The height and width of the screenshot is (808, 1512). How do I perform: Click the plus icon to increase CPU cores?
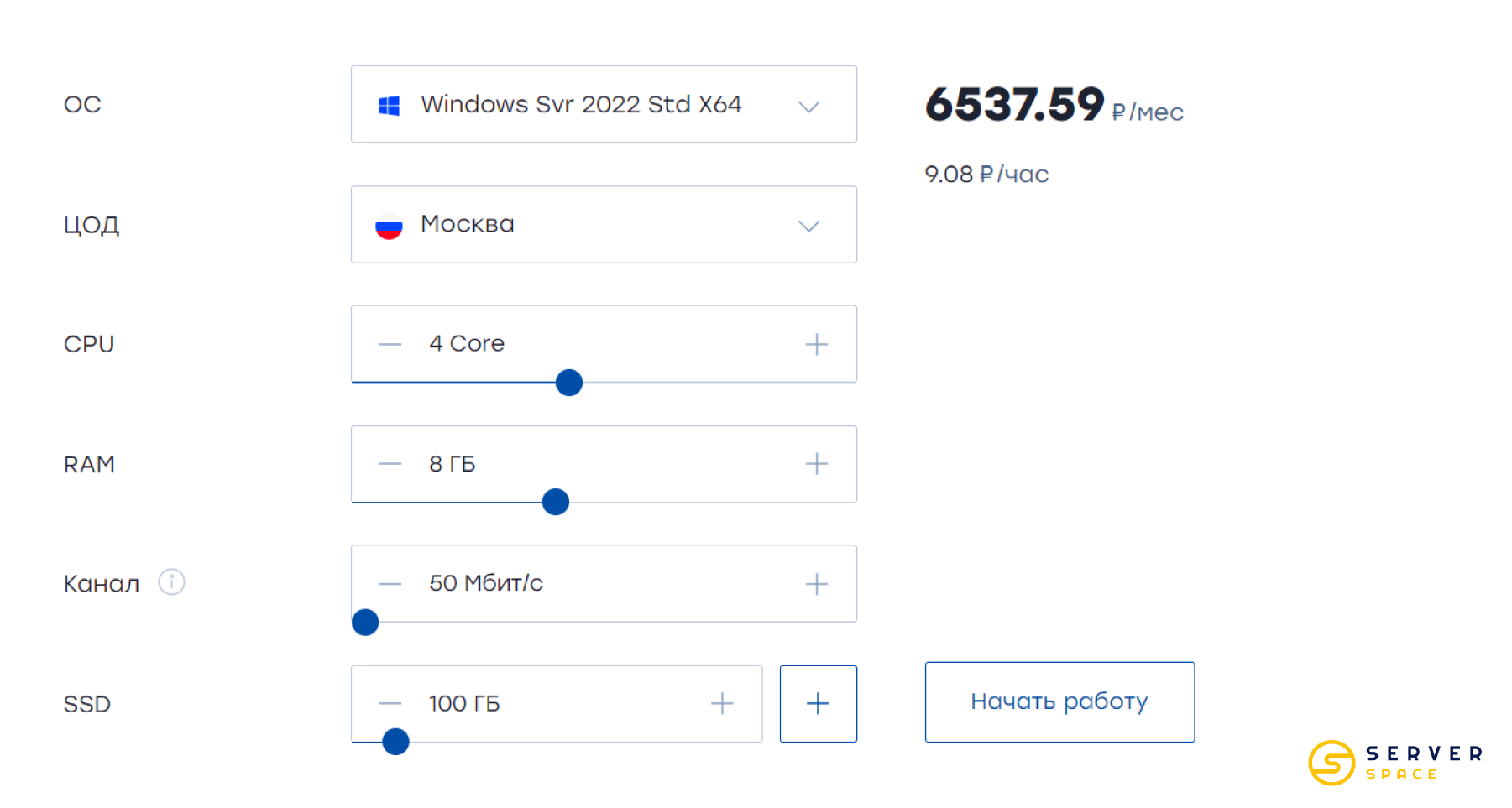tap(816, 344)
